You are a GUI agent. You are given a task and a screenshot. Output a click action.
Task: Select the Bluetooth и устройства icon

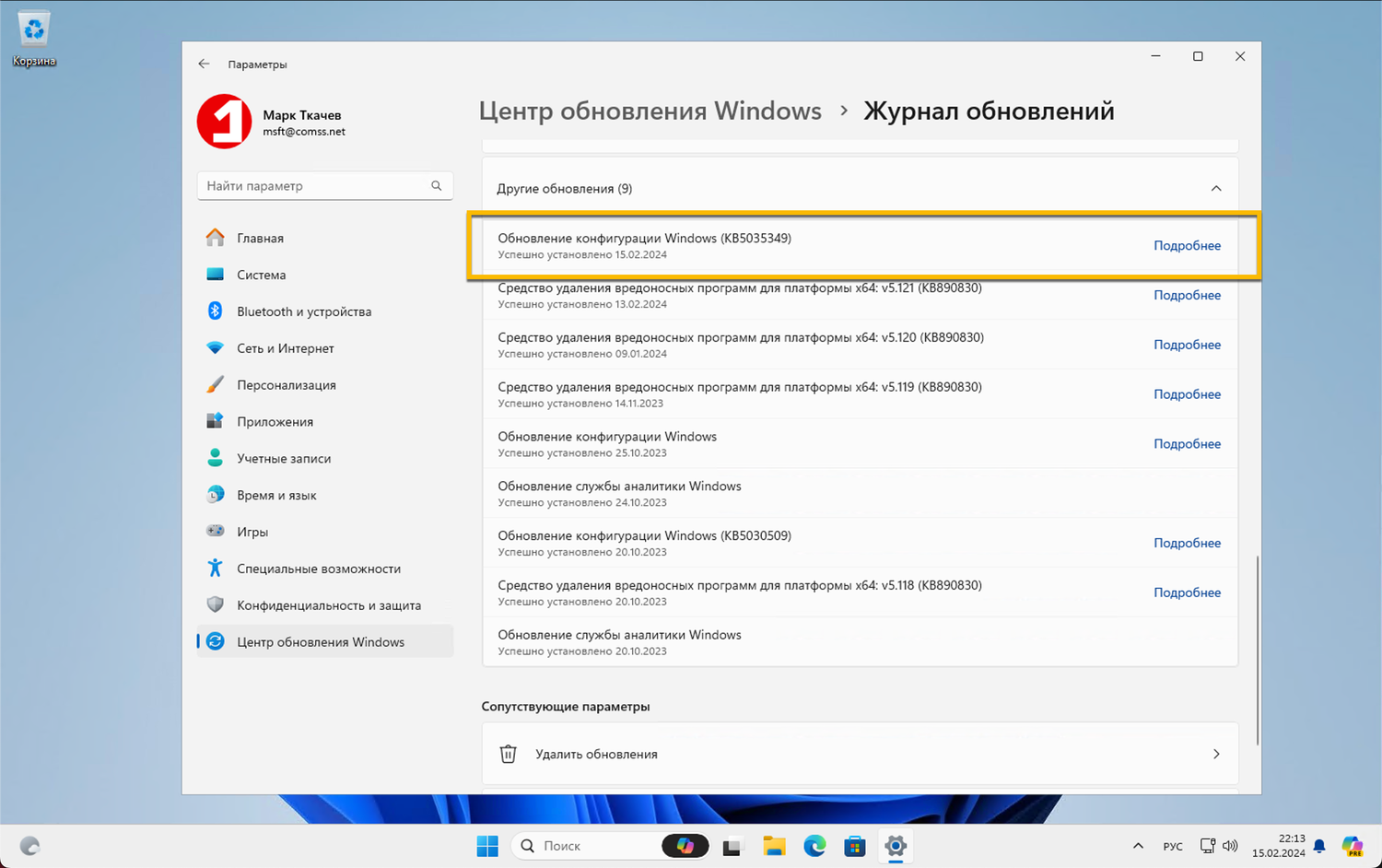pyautogui.click(x=215, y=311)
